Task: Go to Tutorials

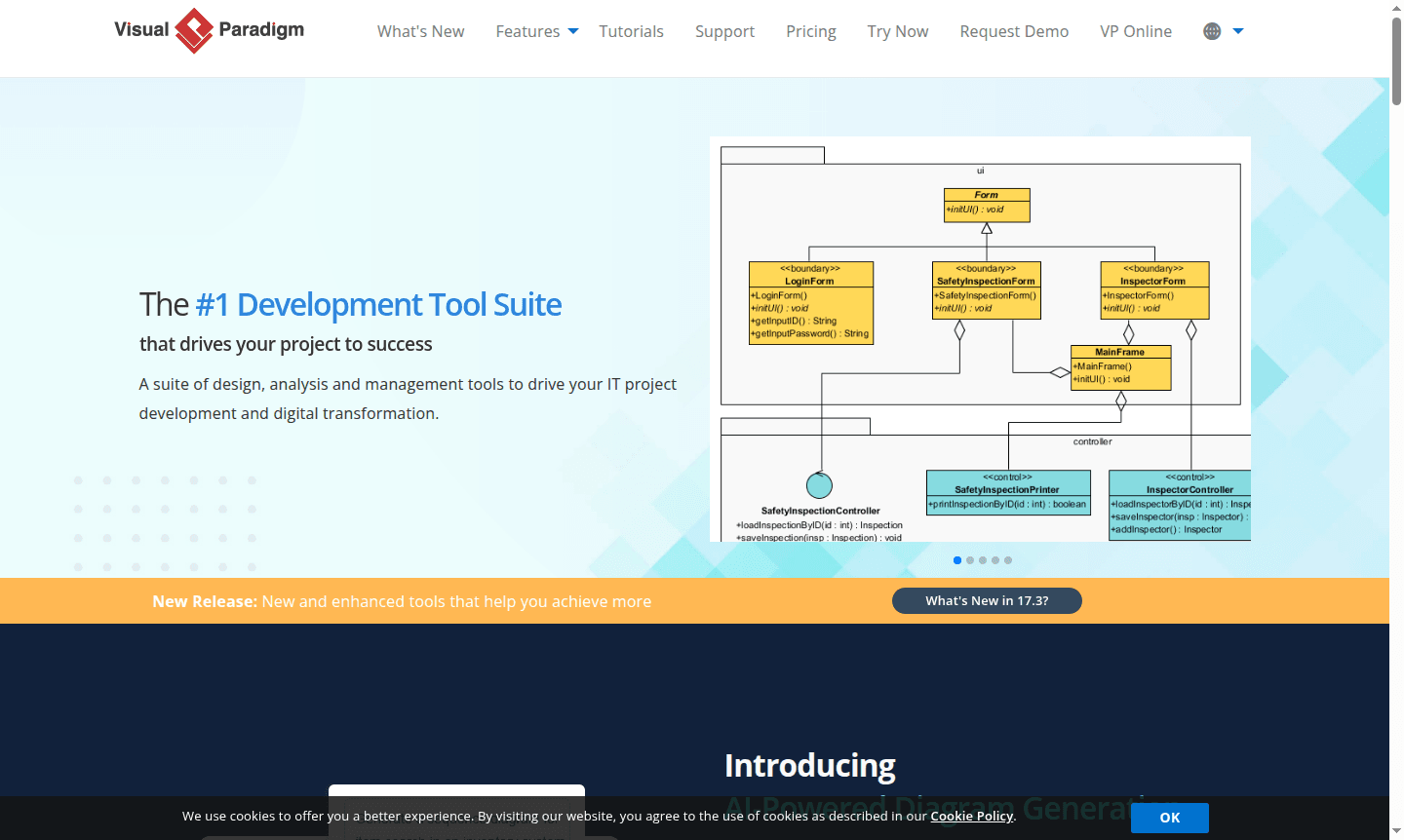Action: 631,31
